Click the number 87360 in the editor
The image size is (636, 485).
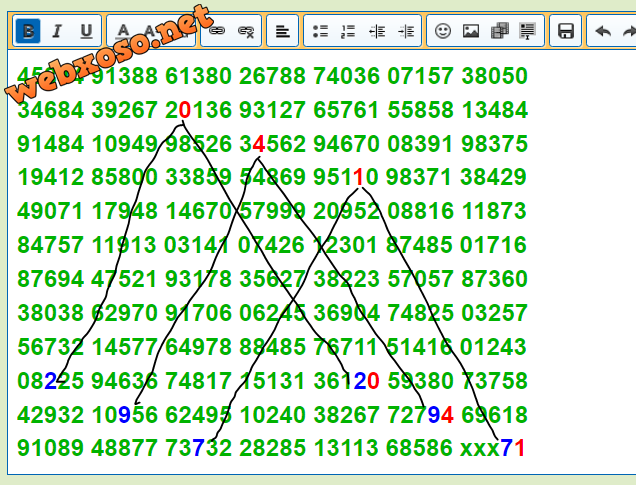coord(494,279)
